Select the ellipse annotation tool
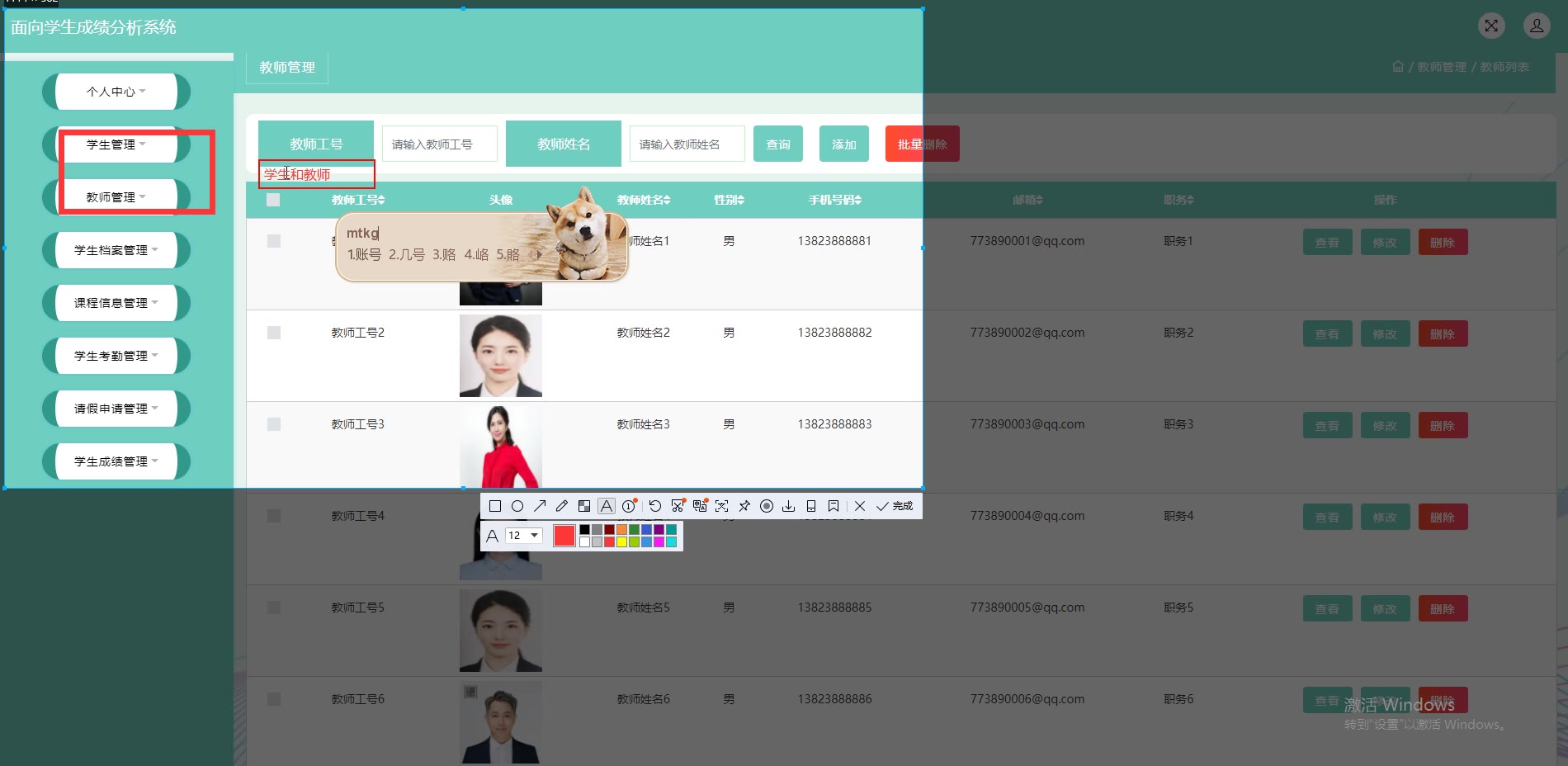This screenshot has height=766, width=1568. click(517, 506)
